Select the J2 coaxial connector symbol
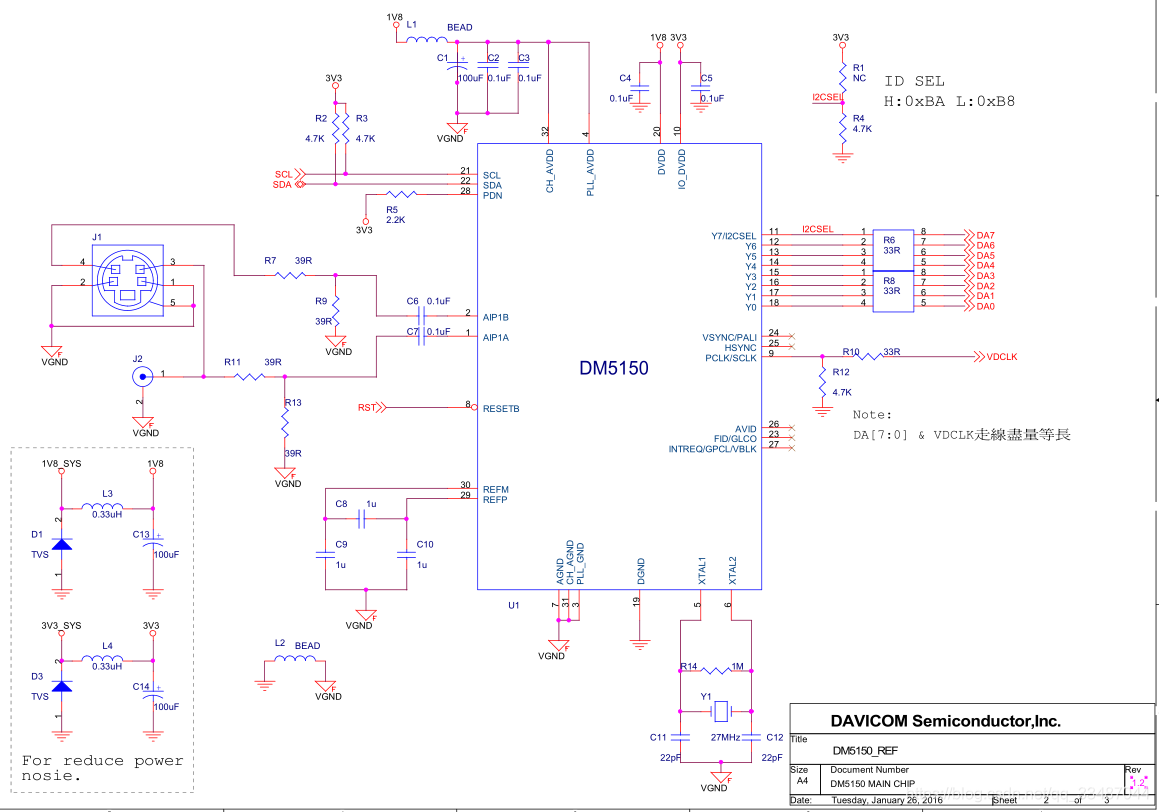This screenshot has width=1159, height=812. click(x=142, y=377)
